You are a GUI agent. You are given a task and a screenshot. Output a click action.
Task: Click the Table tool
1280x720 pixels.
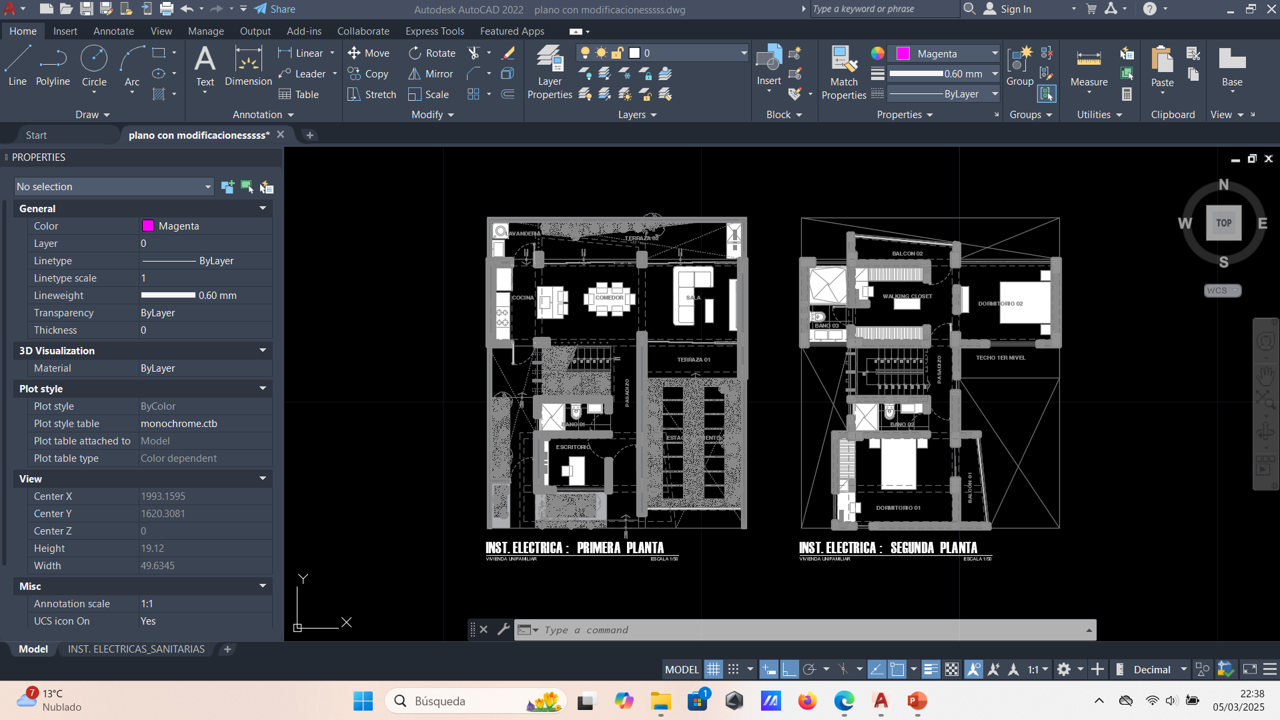point(298,94)
